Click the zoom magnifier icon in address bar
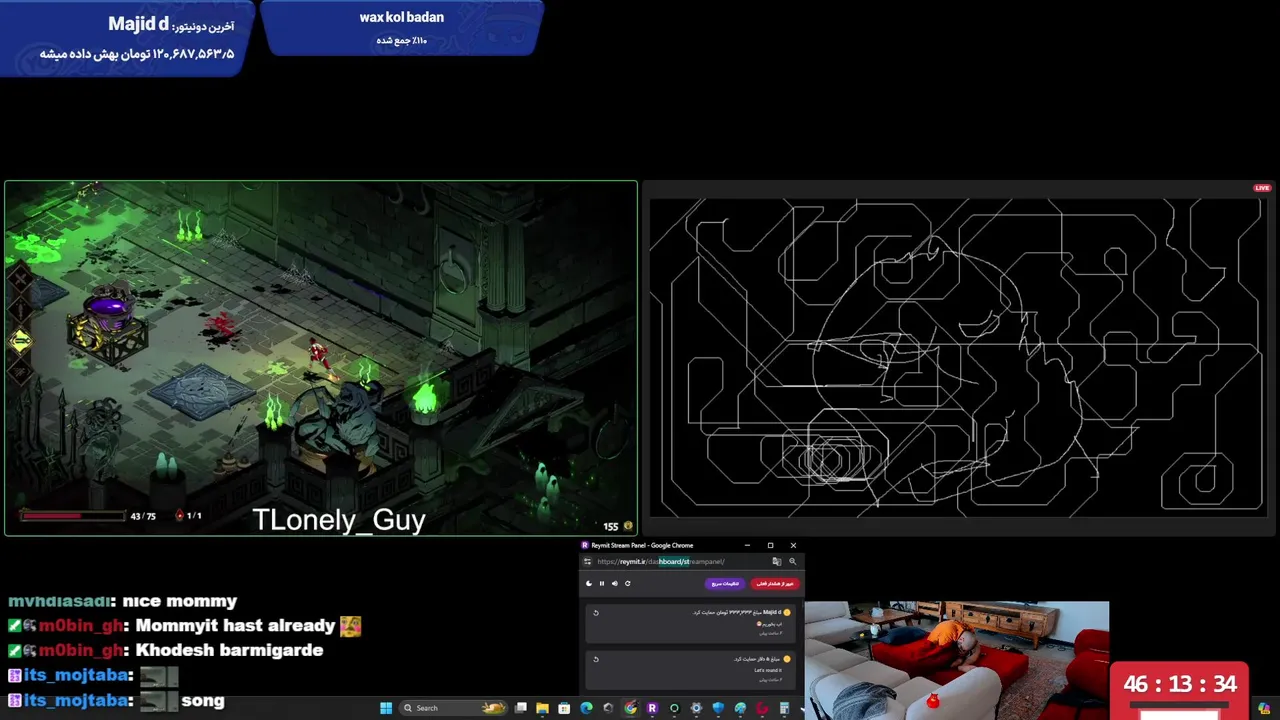Screen dimensions: 1280x720 point(792,561)
